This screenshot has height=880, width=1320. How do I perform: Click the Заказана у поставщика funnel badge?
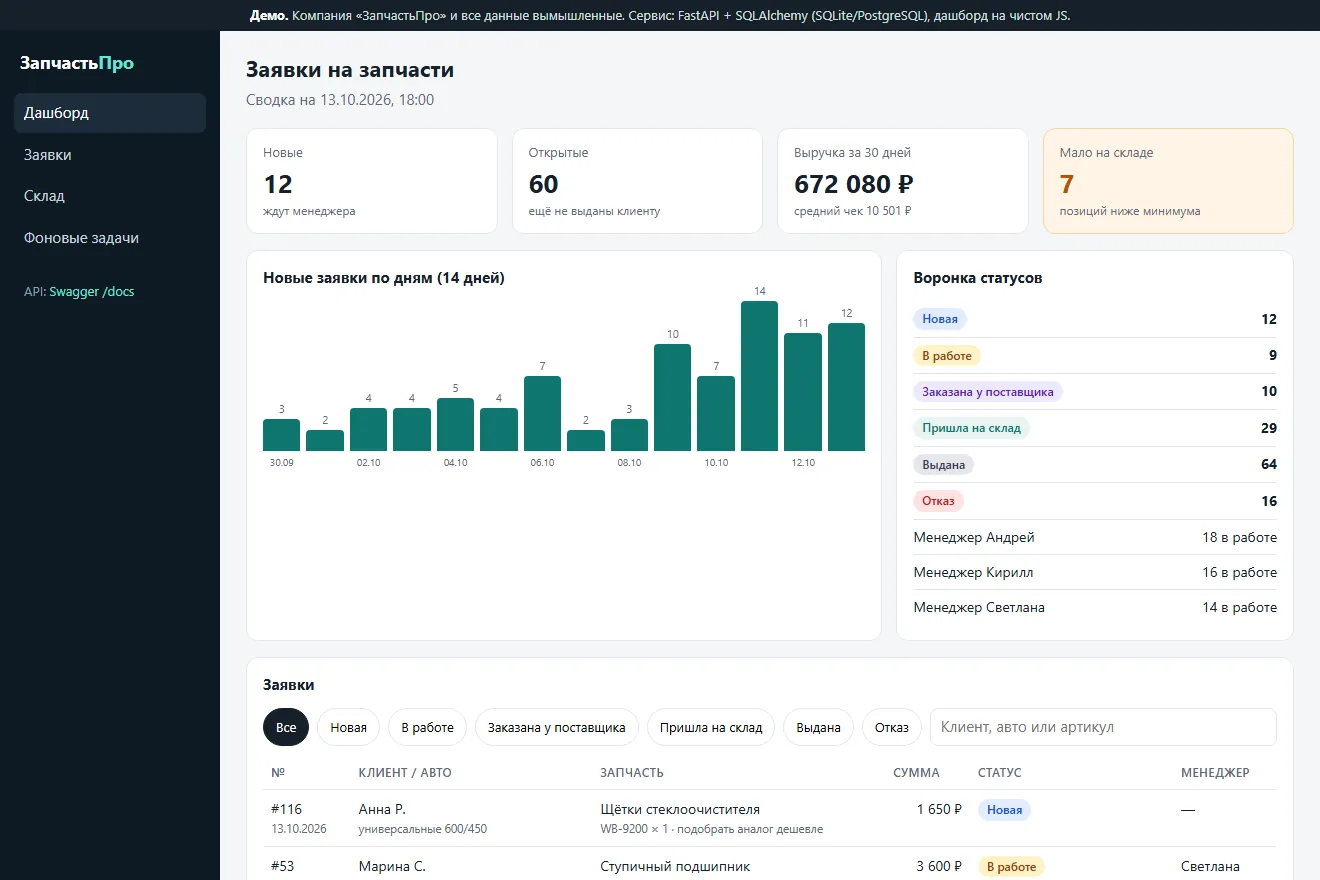pyautogui.click(x=988, y=392)
